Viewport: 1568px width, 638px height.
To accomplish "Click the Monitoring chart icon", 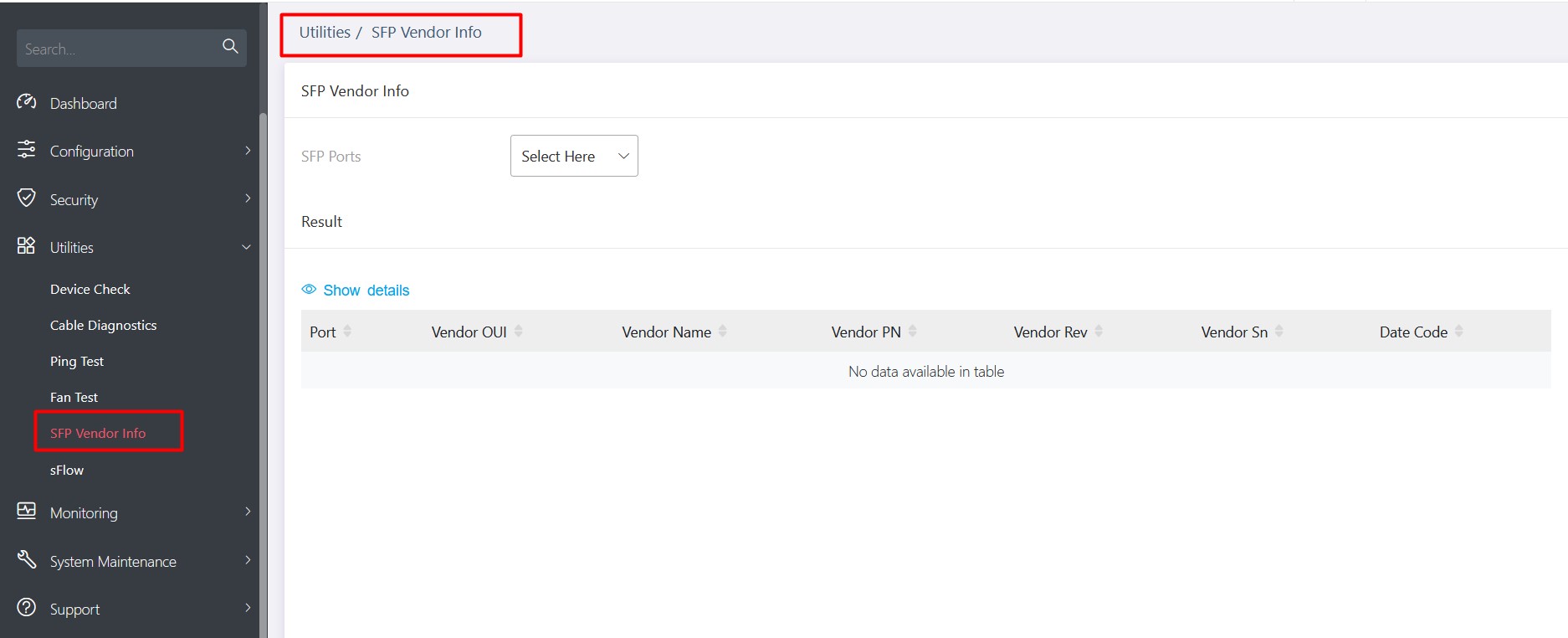I will pos(27,512).
